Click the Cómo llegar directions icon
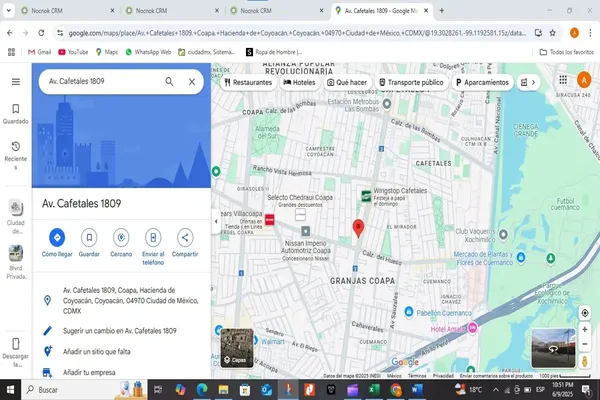This screenshot has width=600, height=400. click(57, 237)
